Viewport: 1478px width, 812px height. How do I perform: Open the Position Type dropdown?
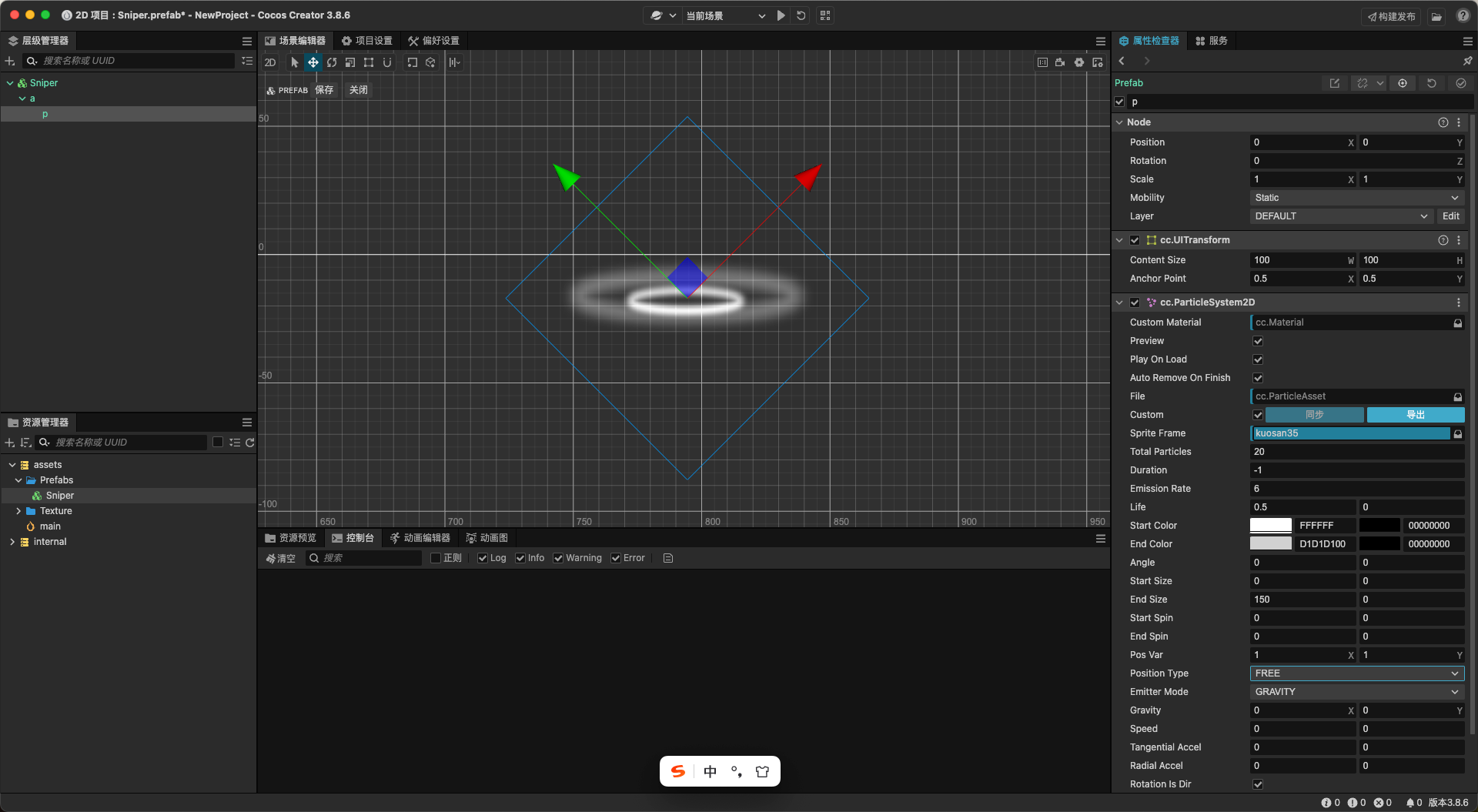tap(1356, 673)
